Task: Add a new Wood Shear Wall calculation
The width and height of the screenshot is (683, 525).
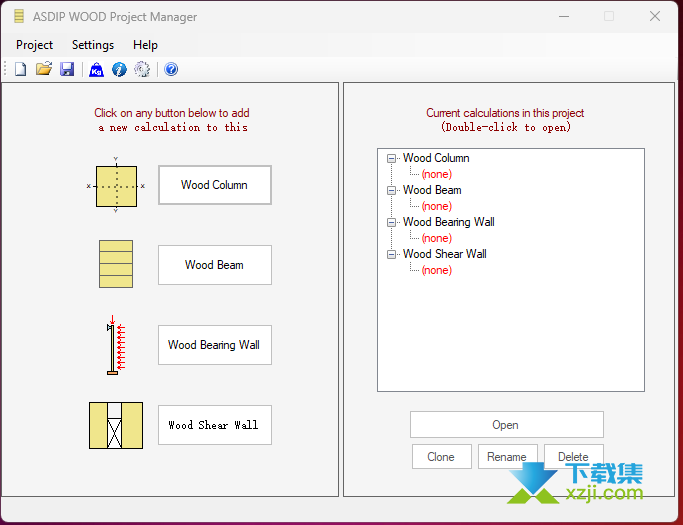Action: [x=215, y=425]
